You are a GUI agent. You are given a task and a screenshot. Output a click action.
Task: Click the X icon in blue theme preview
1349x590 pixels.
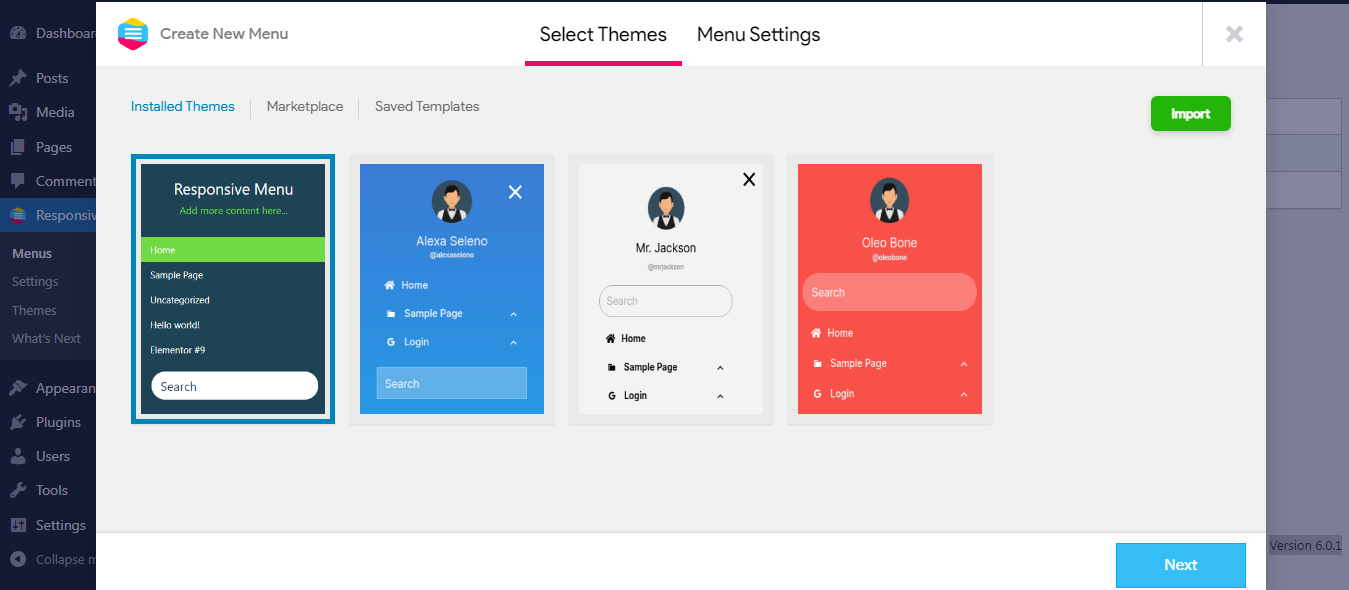point(515,192)
